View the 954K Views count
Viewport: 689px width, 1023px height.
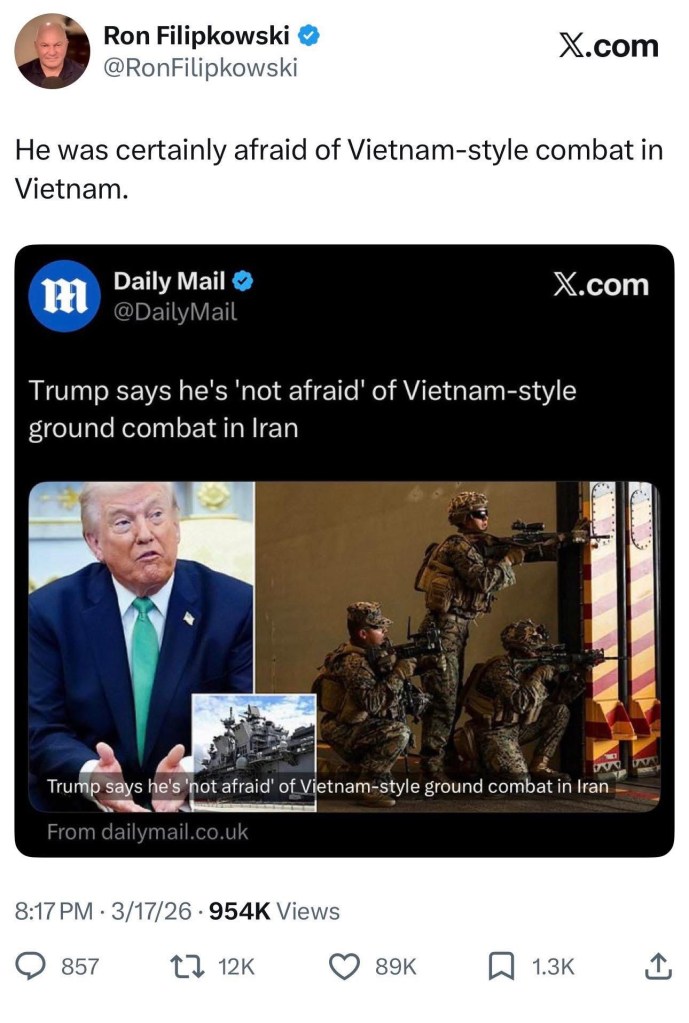(274, 911)
